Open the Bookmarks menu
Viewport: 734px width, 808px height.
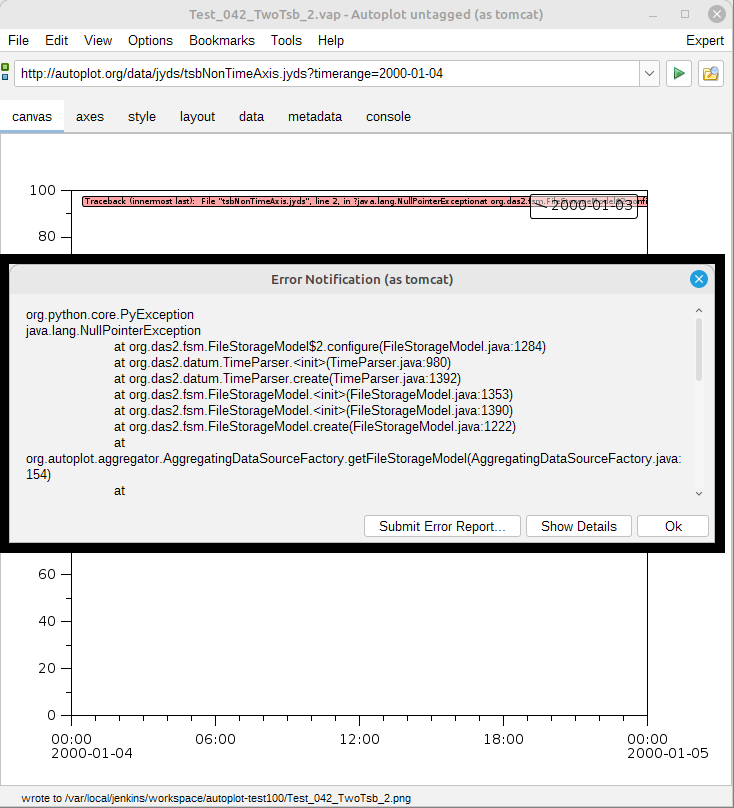point(222,40)
